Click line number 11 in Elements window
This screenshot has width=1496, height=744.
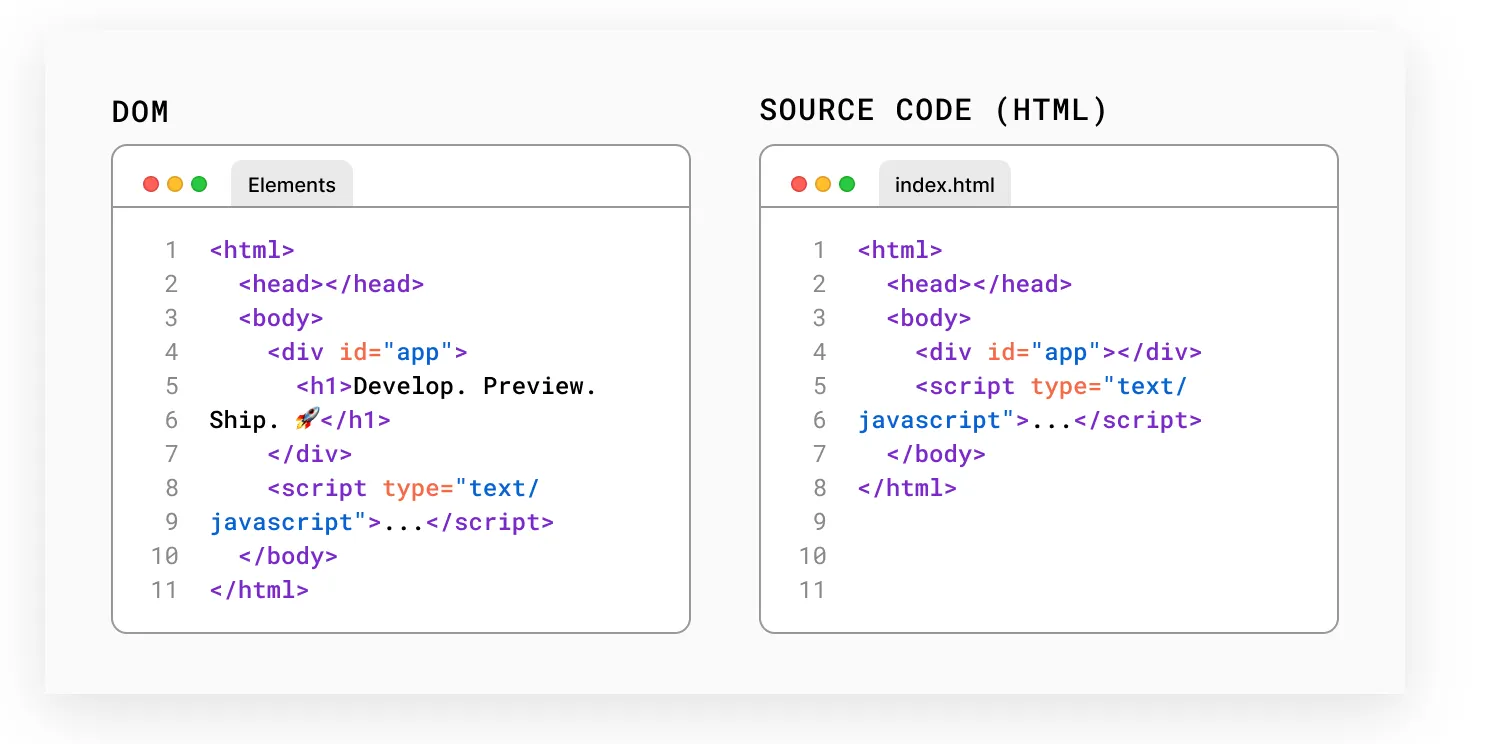[x=164, y=590]
